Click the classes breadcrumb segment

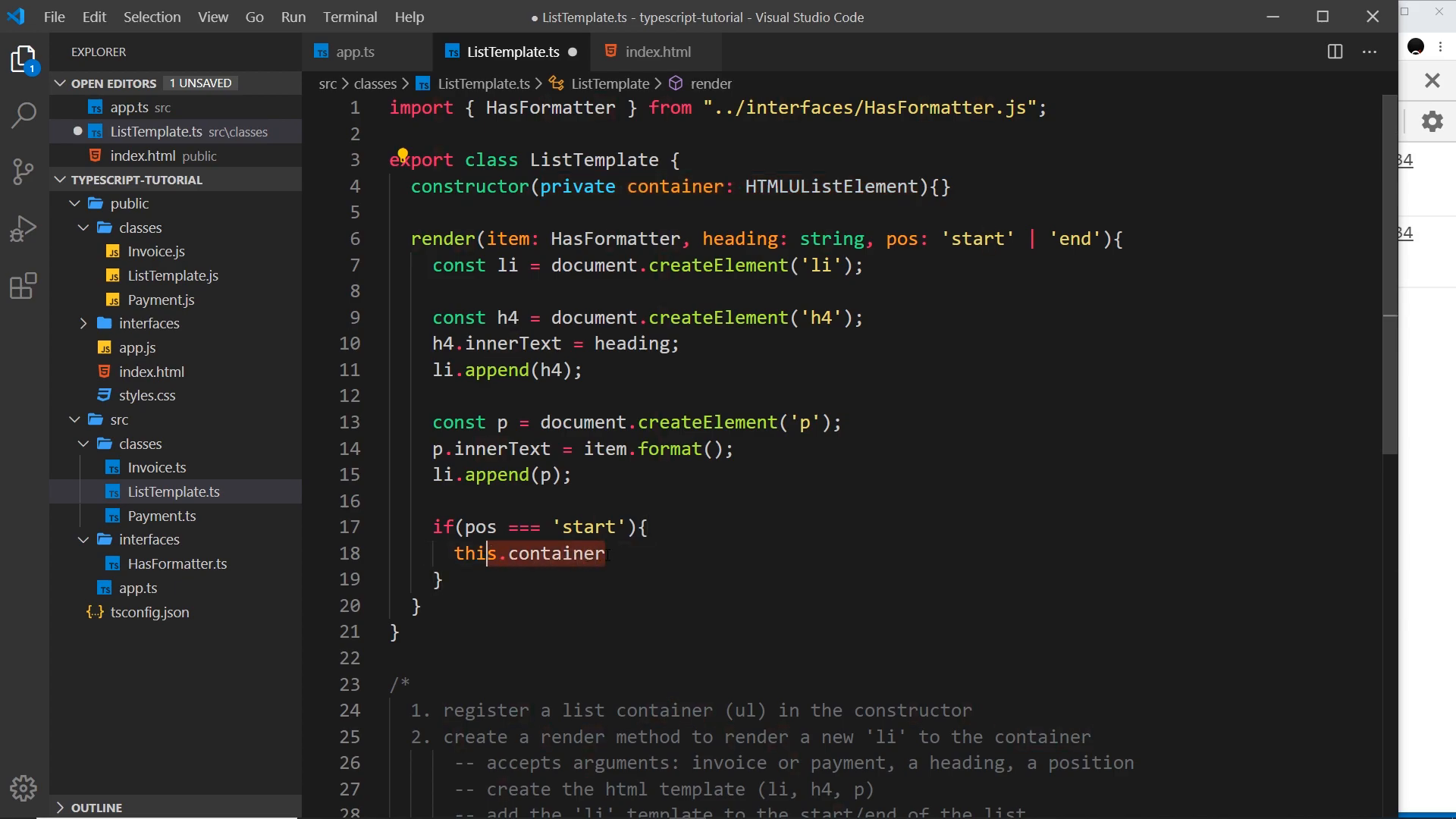click(x=375, y=83)
